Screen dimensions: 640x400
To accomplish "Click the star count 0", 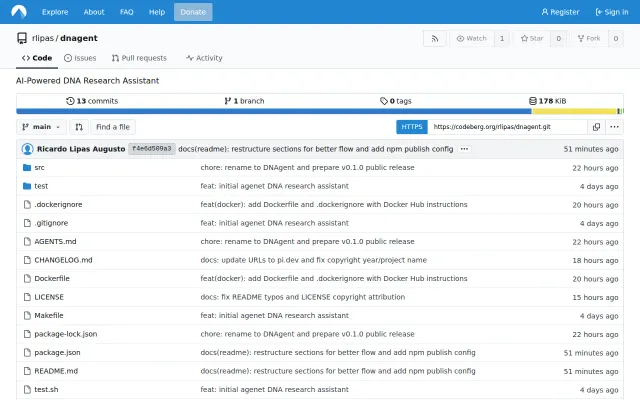I will tap(558, 38).
